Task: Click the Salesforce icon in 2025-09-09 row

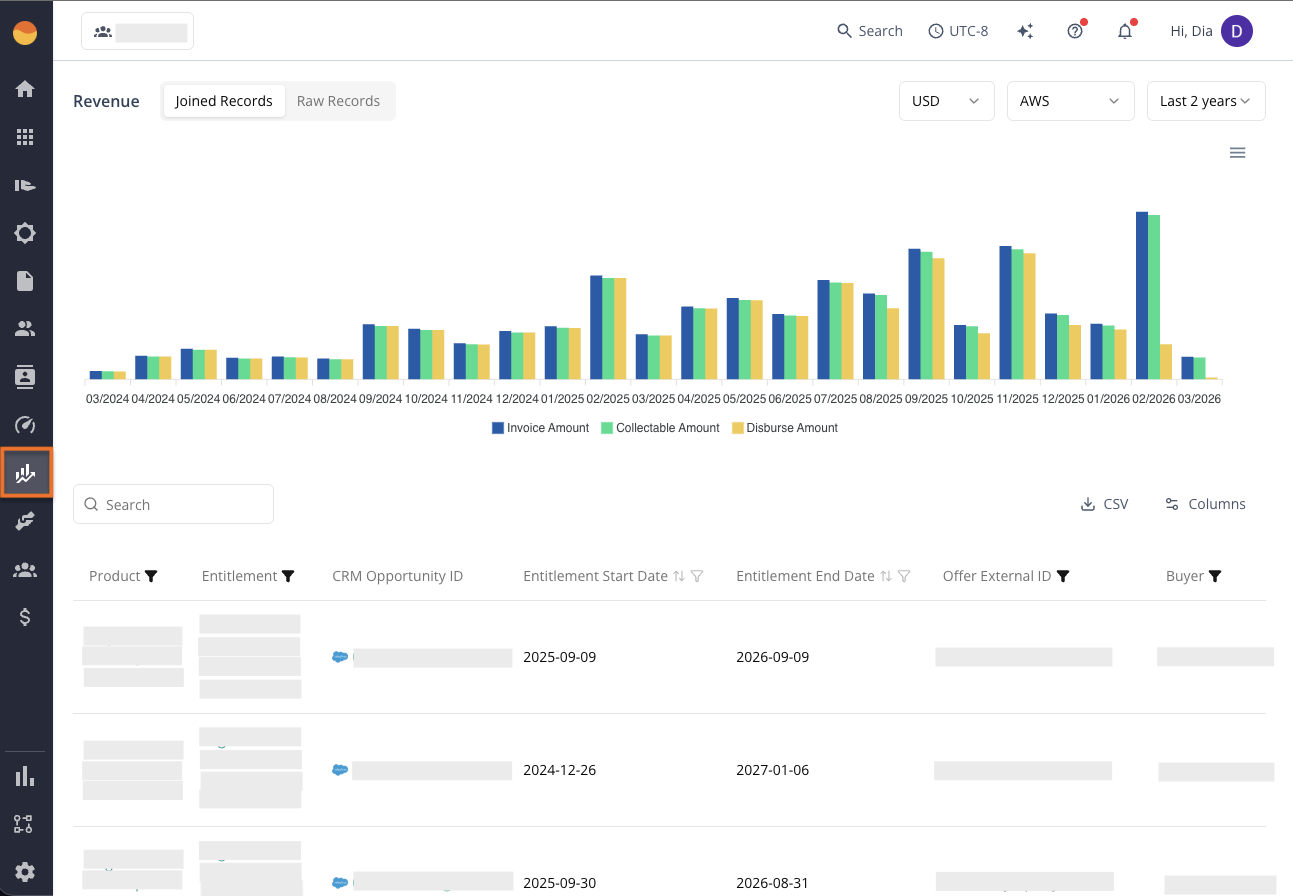Action: tap(340, 657)
